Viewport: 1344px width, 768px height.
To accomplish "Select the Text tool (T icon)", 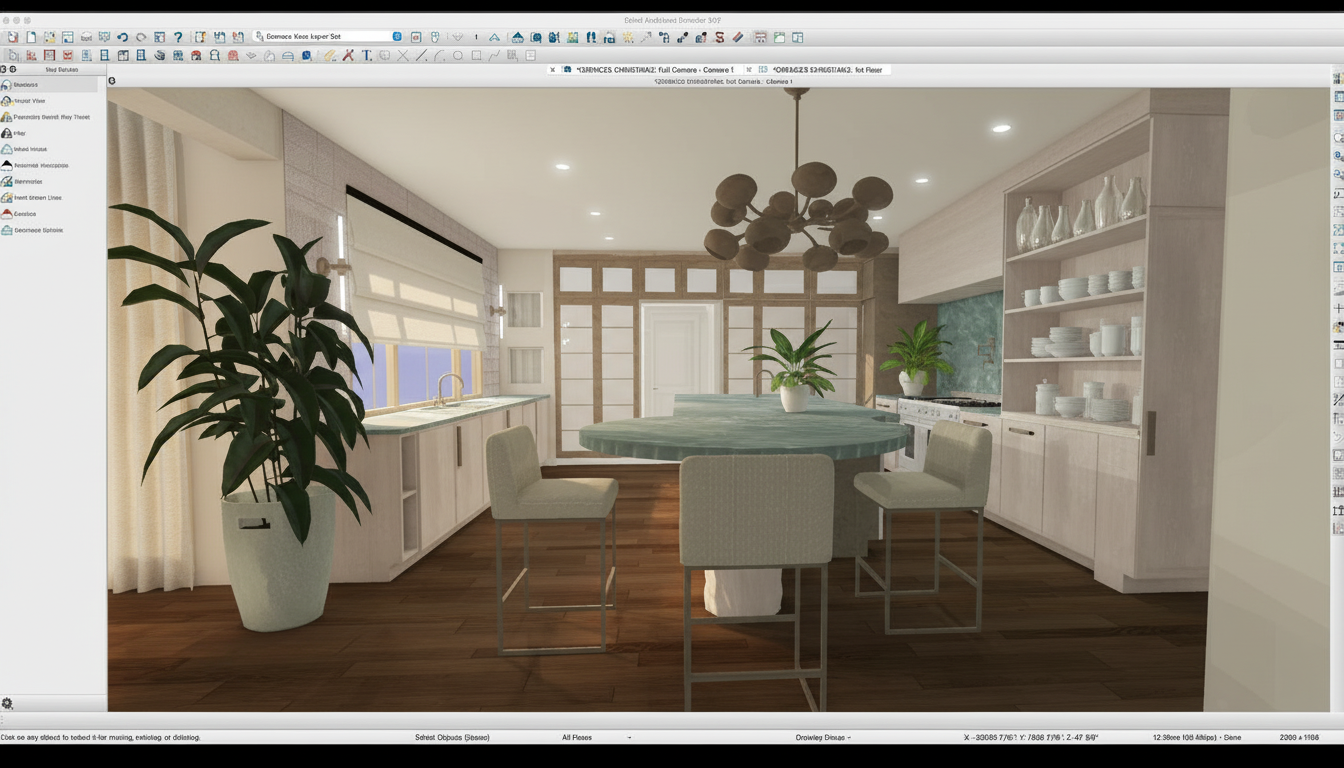I will (366, 56).
